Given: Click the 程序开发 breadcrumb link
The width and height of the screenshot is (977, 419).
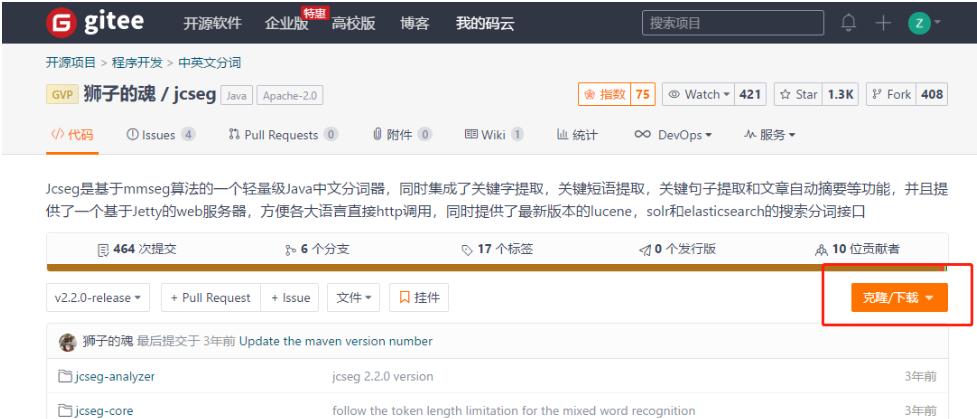Looking at the screenshot, I should click(x=137, y=62).
